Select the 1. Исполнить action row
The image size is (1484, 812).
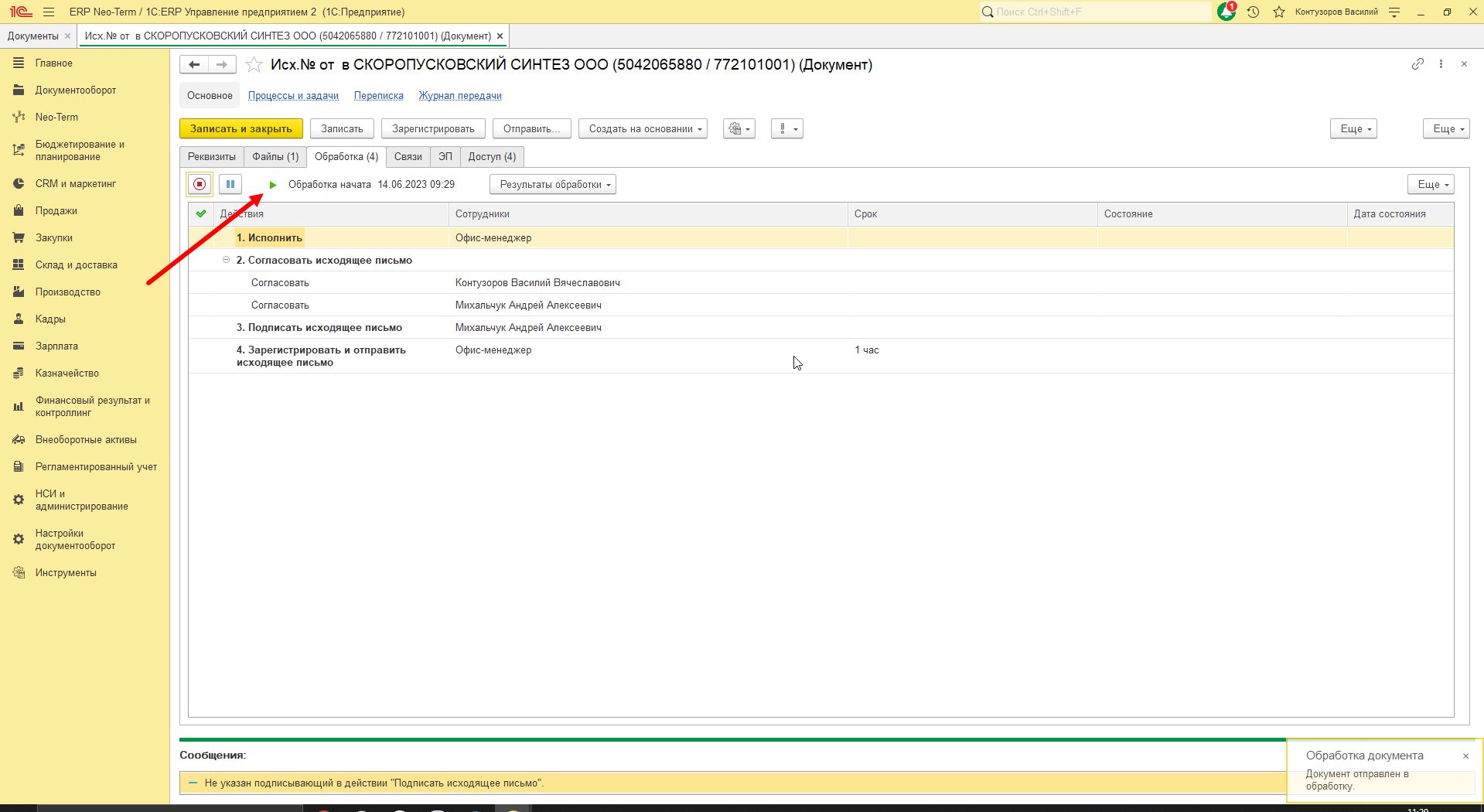(820, 238)
